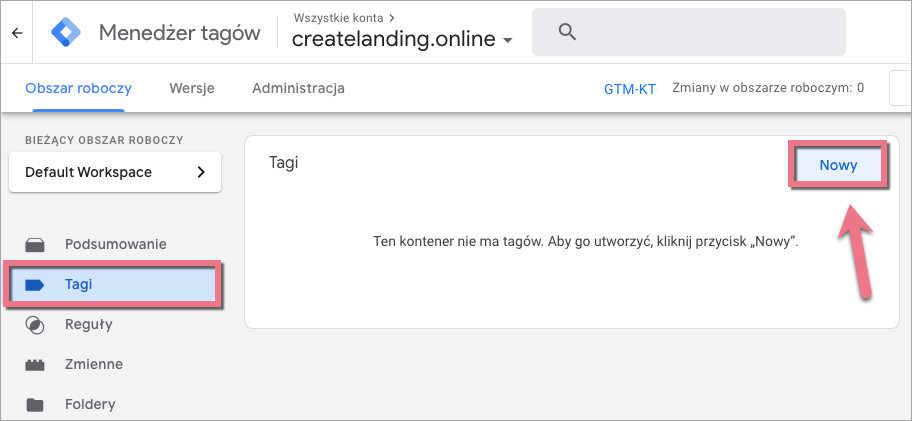The width and height of the screenshot is (912, 421).
Task: Open the Administracja tab
Action: click(298, 88)
